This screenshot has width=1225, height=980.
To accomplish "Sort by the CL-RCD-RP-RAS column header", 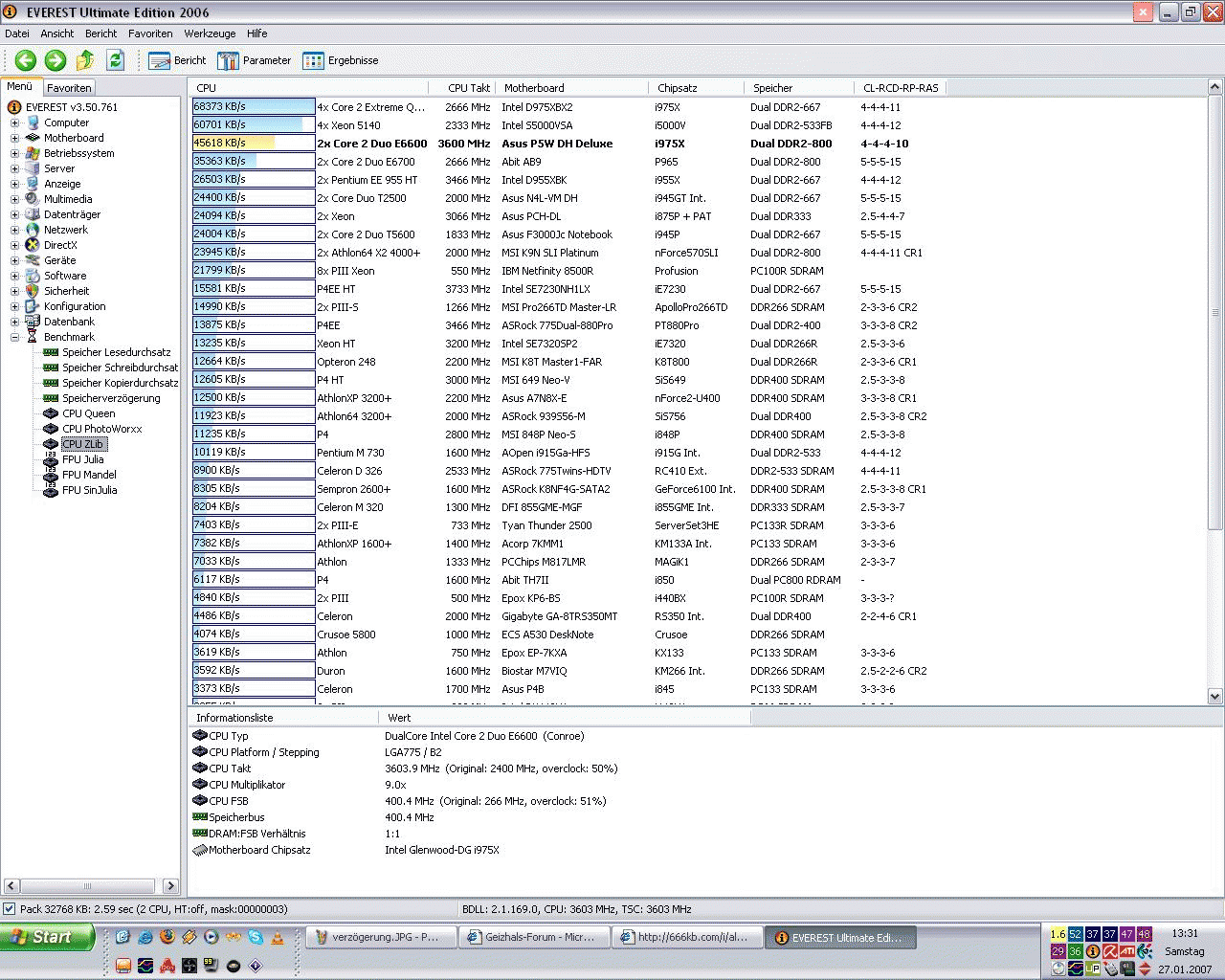I will (x=900, y=88).
